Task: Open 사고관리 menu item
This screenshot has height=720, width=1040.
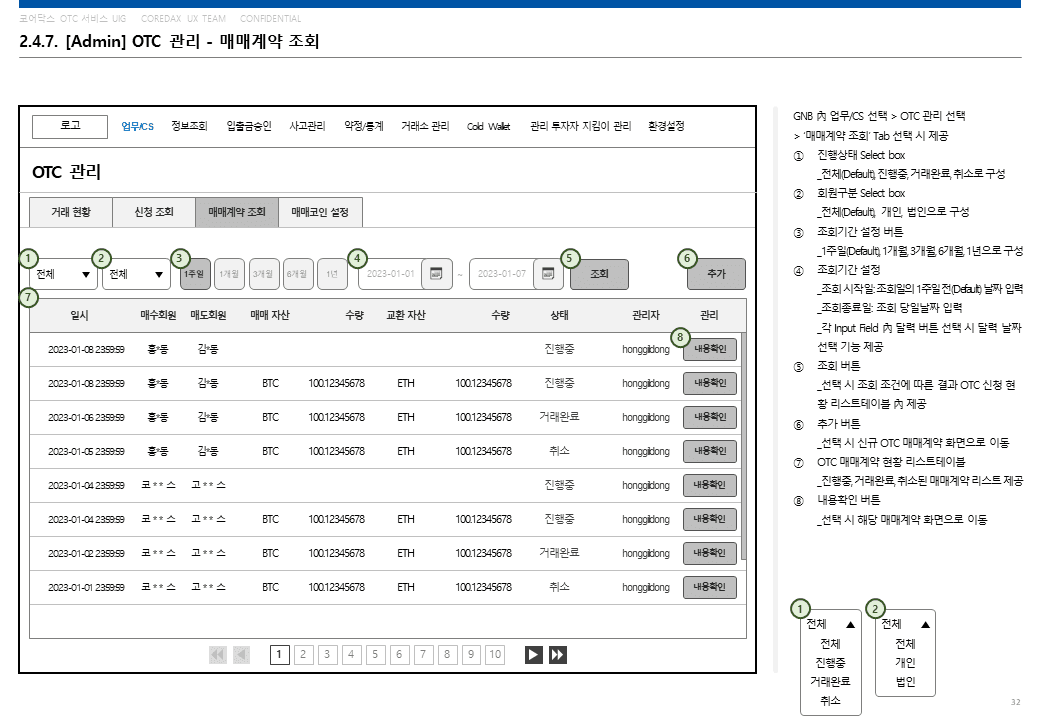Action: pyautogui.click(x=307, y=126)
